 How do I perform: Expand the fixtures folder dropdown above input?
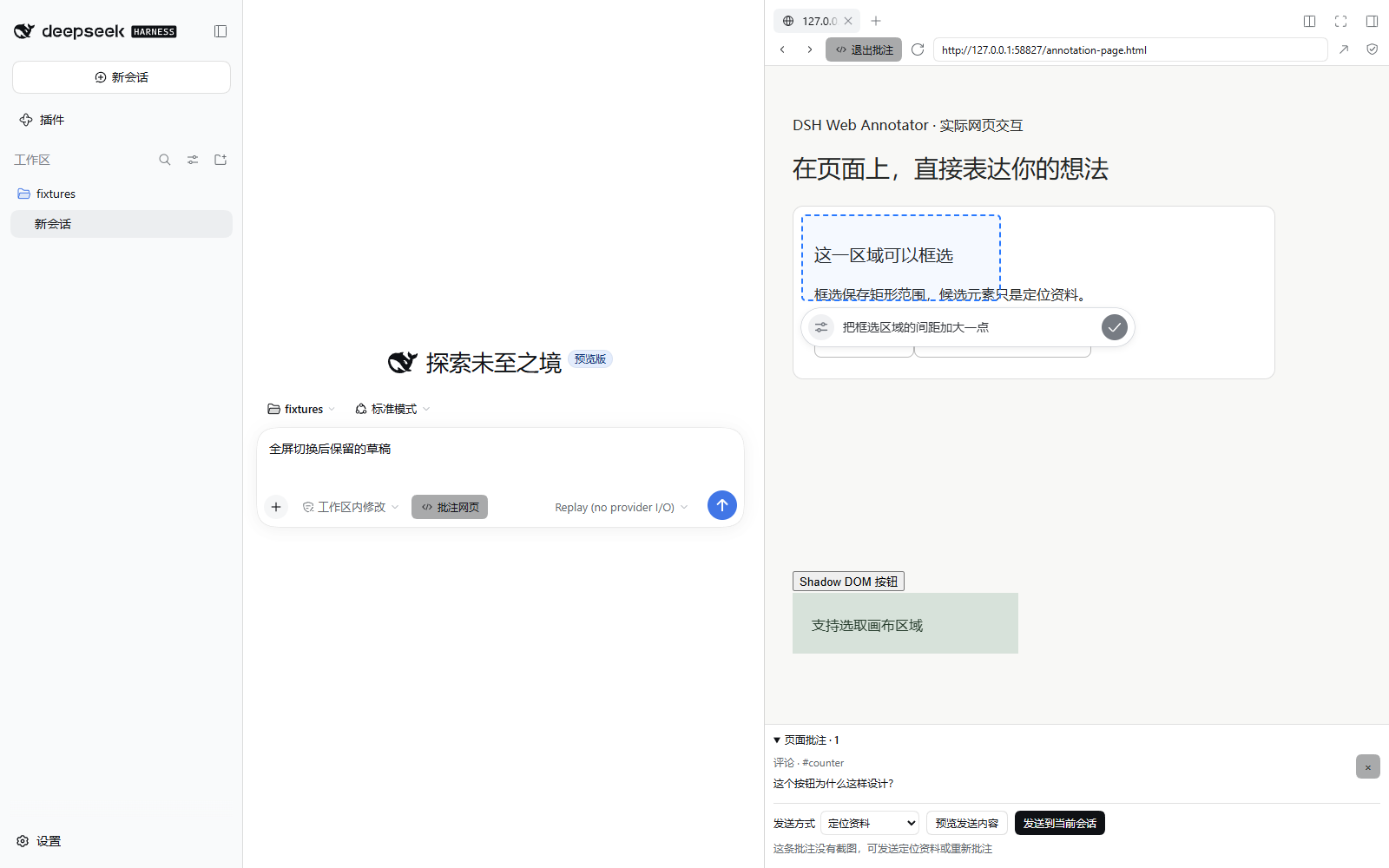click(301, 409)
